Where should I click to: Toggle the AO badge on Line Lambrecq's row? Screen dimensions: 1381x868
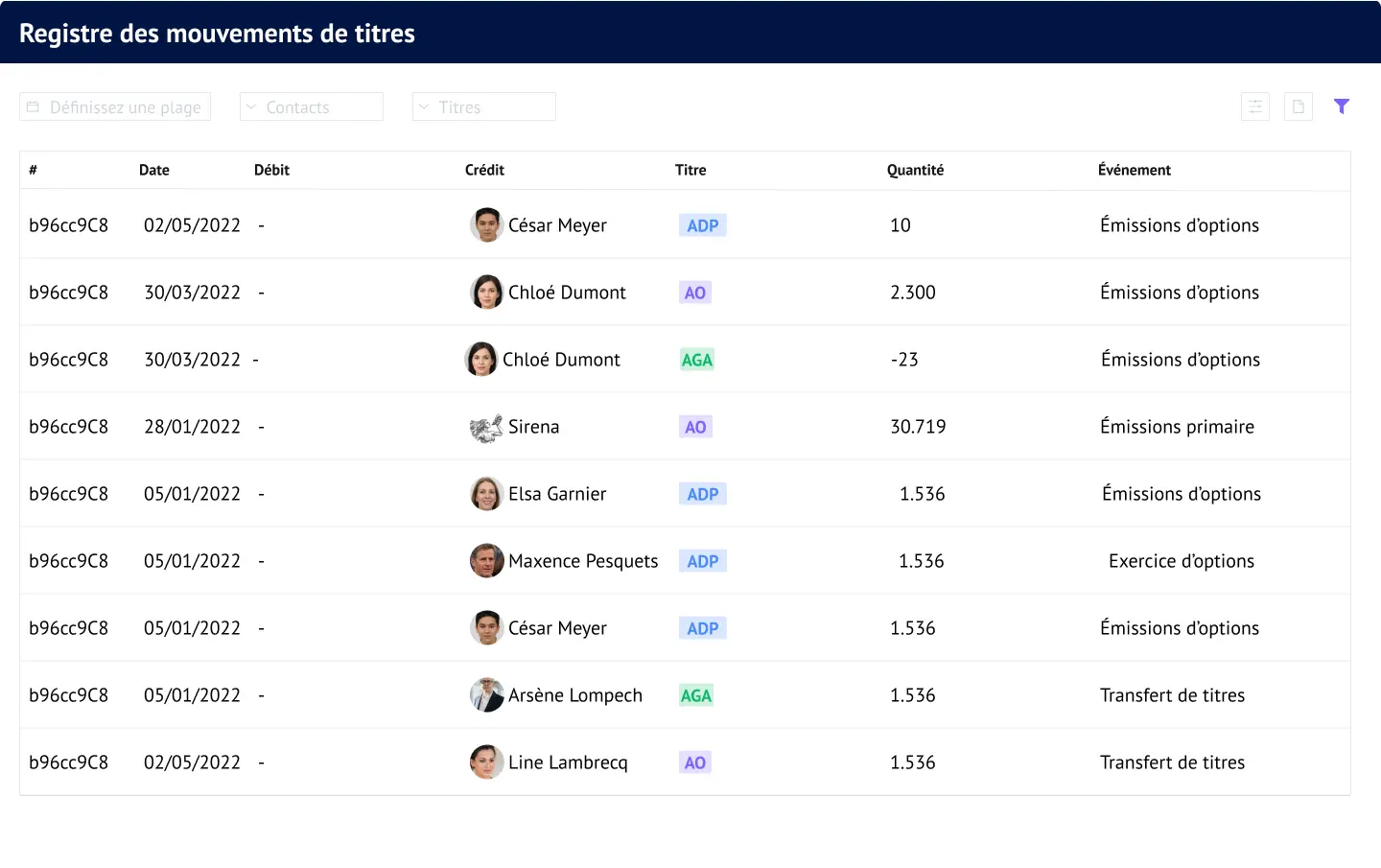694,762
